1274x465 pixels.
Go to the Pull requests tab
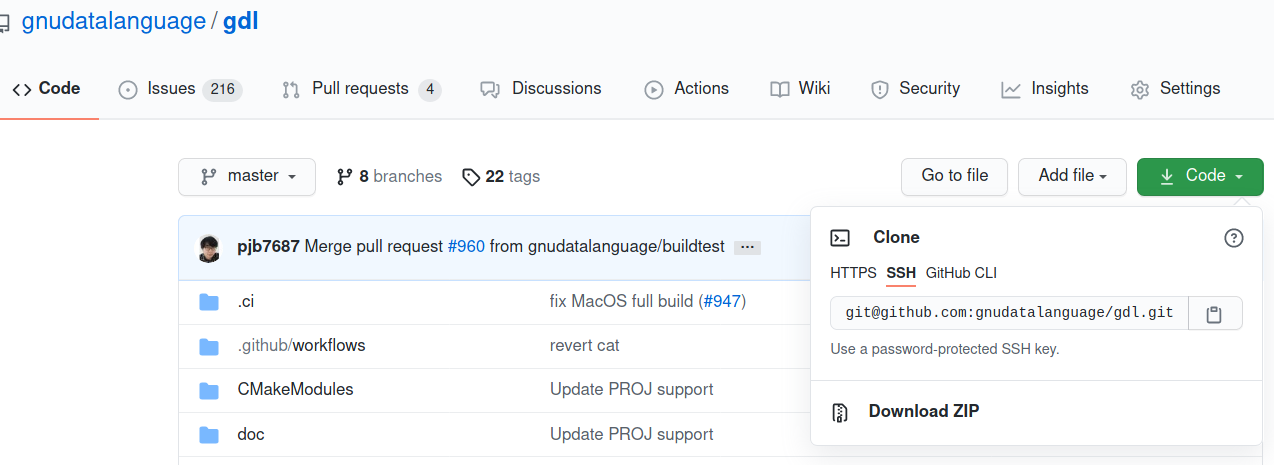click(361, 89)
